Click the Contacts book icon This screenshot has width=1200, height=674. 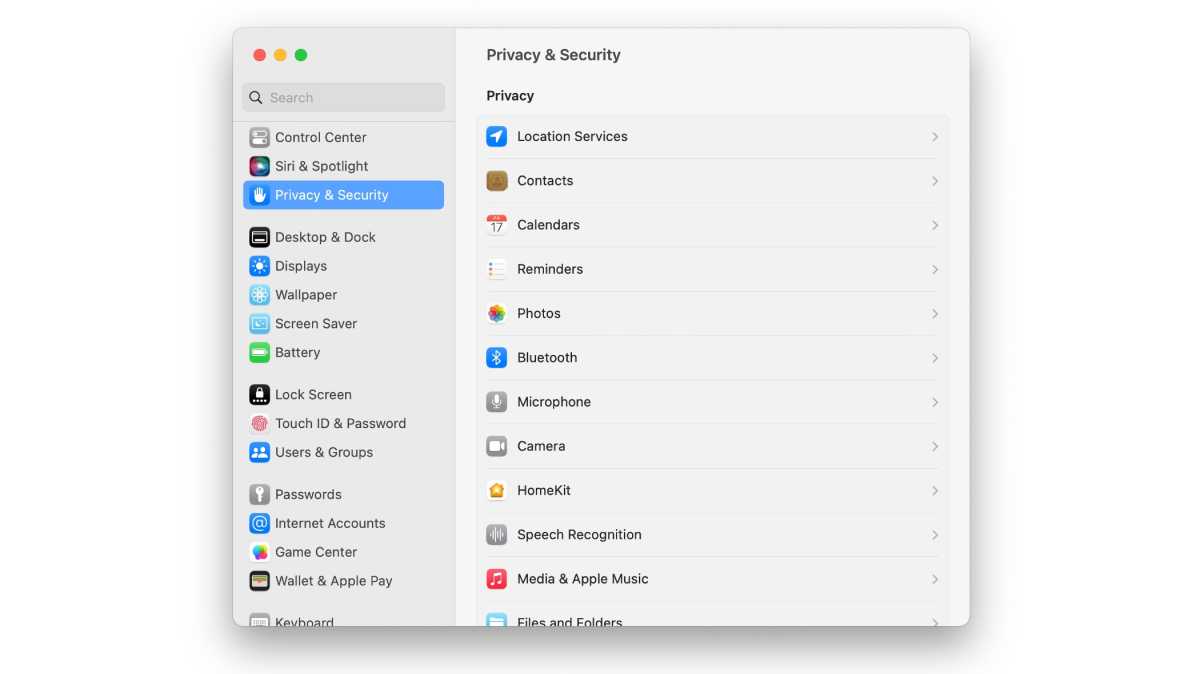[496, 181]
